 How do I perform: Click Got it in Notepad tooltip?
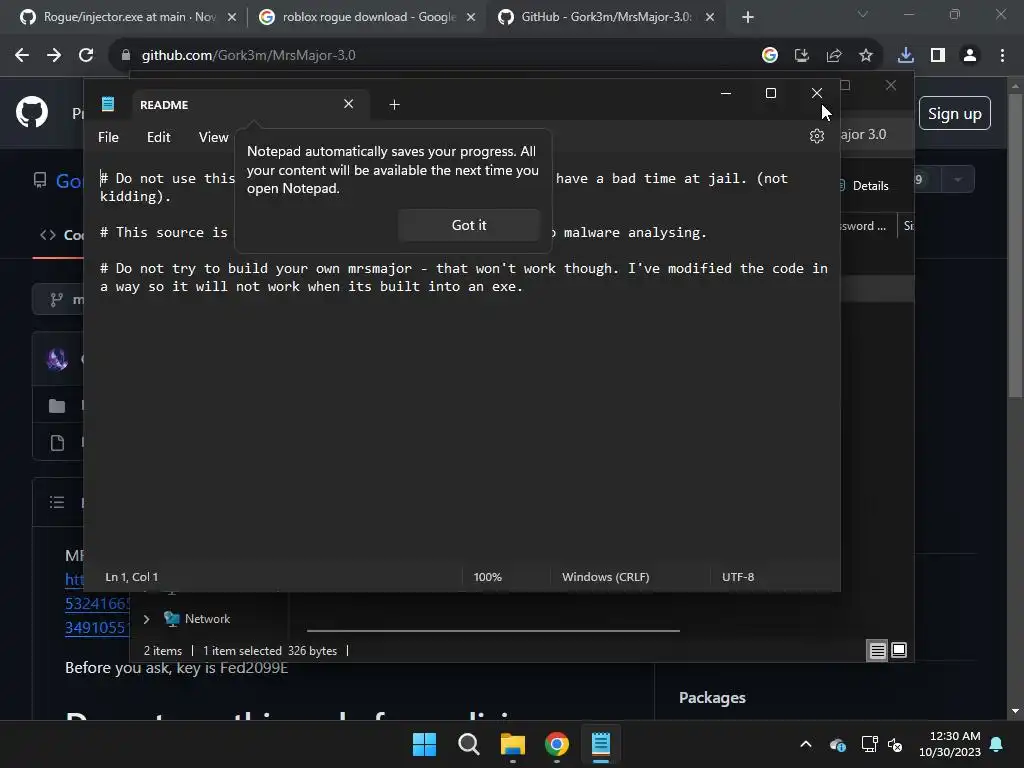469,225
